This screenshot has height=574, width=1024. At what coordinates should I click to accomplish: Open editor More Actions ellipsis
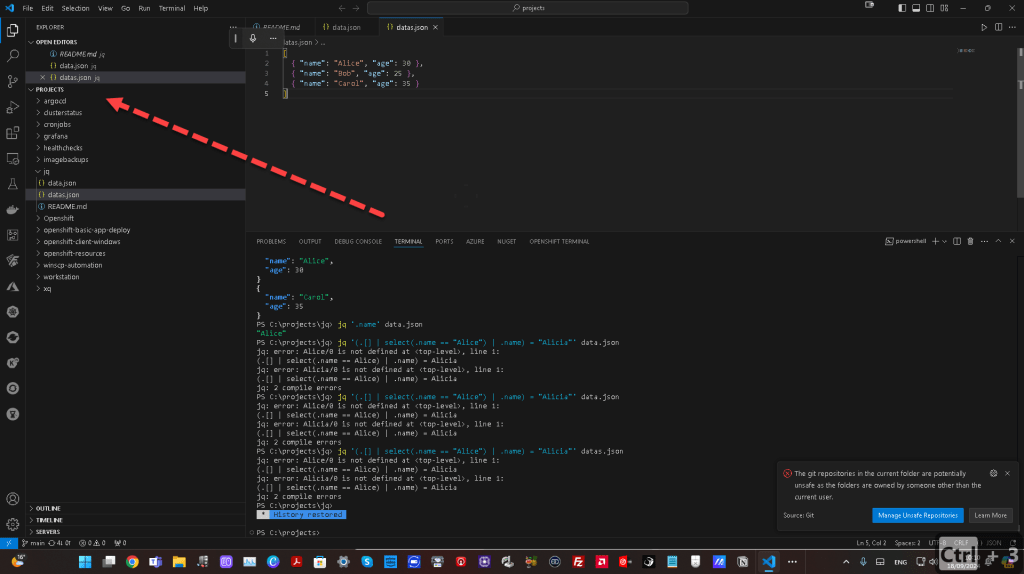pyautogui.click(x=1012, y=27)
